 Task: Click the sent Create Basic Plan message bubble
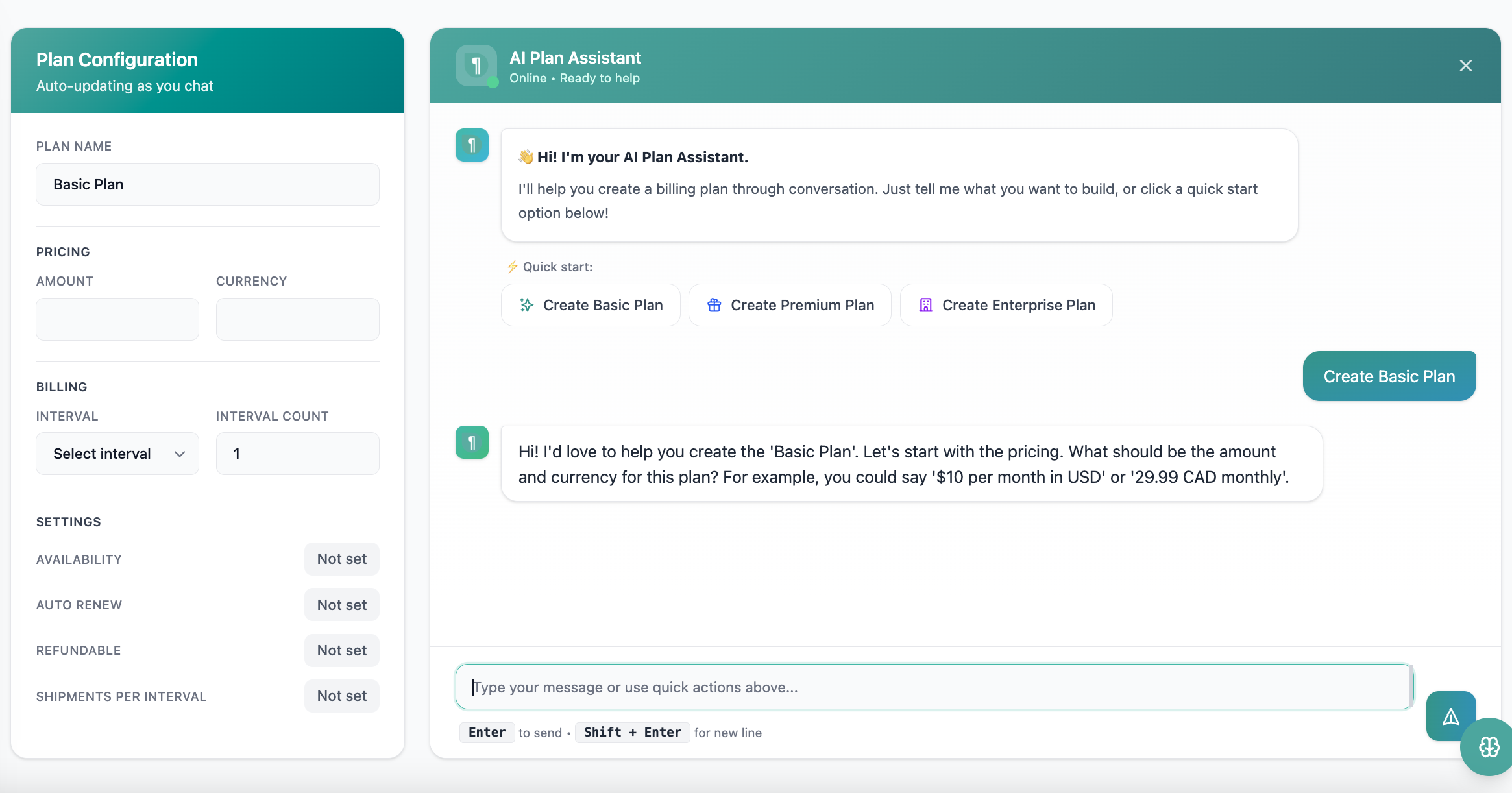(1389, 376)
